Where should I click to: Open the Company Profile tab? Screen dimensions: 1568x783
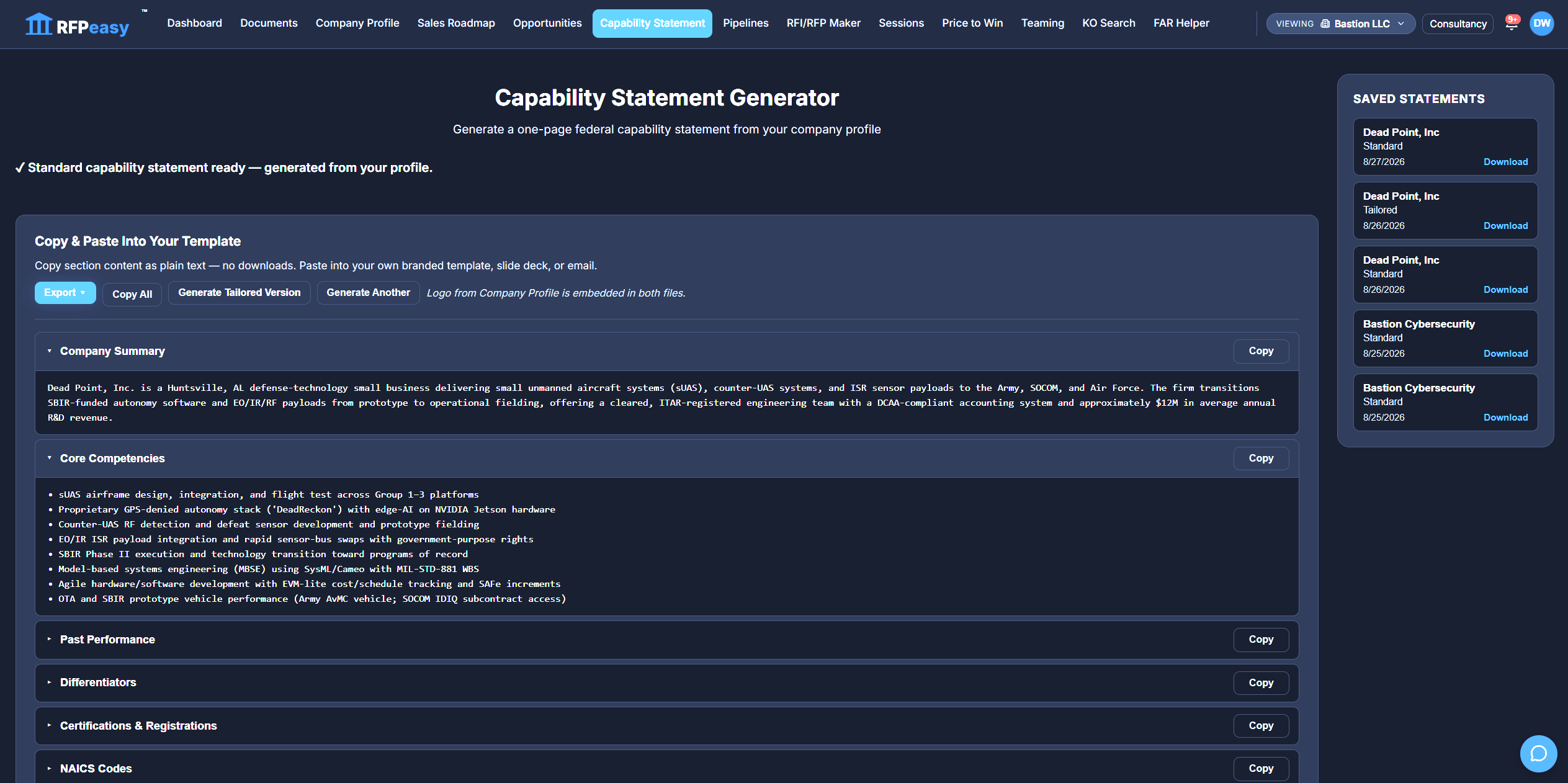357,24
